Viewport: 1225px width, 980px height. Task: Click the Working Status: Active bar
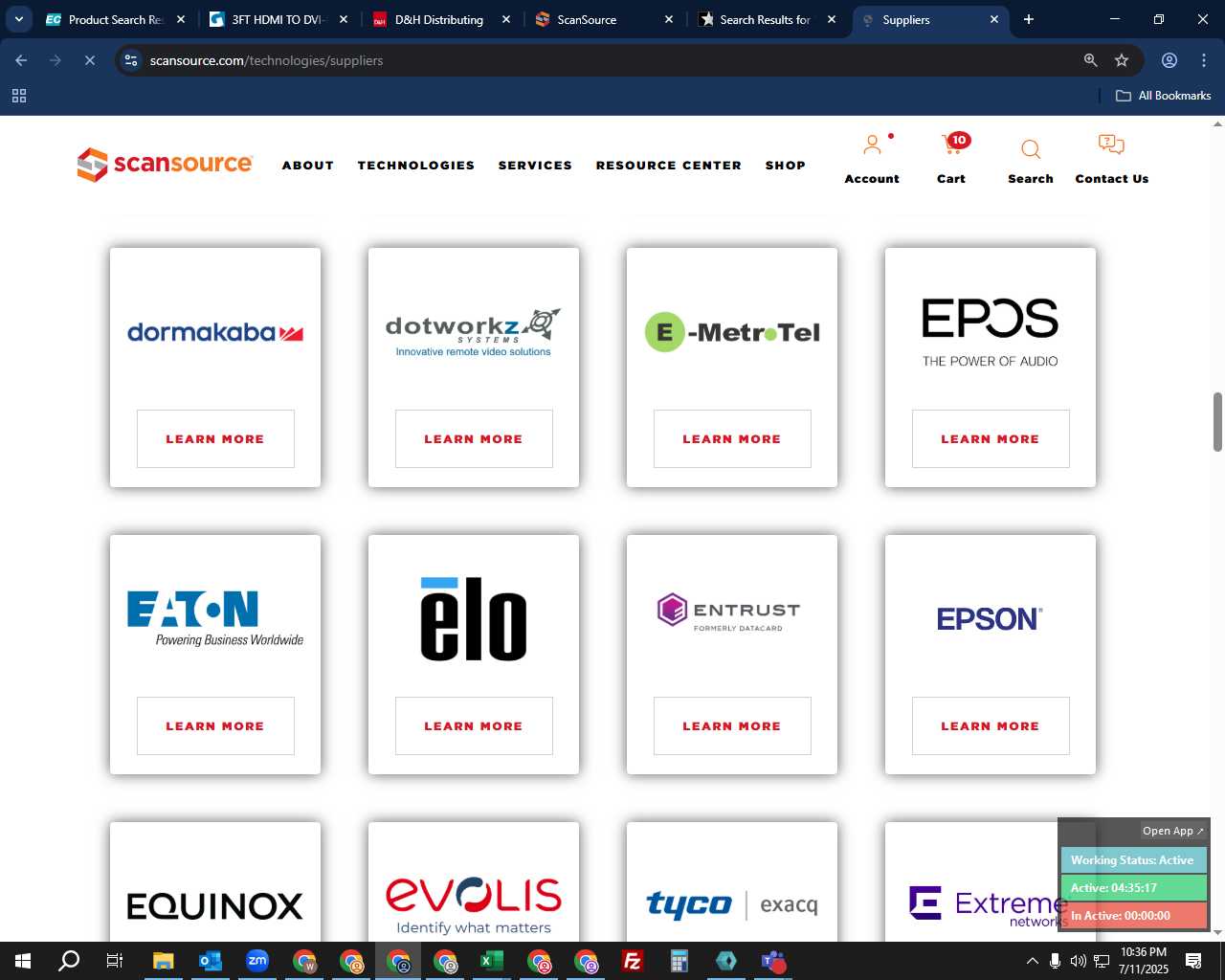pos(1133,859)
